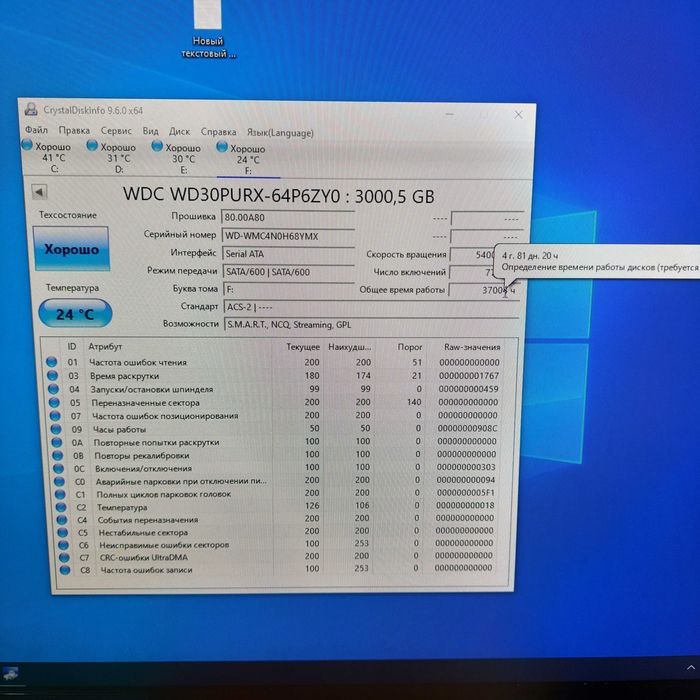700x700 pixels.
Task: Select Часы работы attribute text
Action: click(119, 429)
